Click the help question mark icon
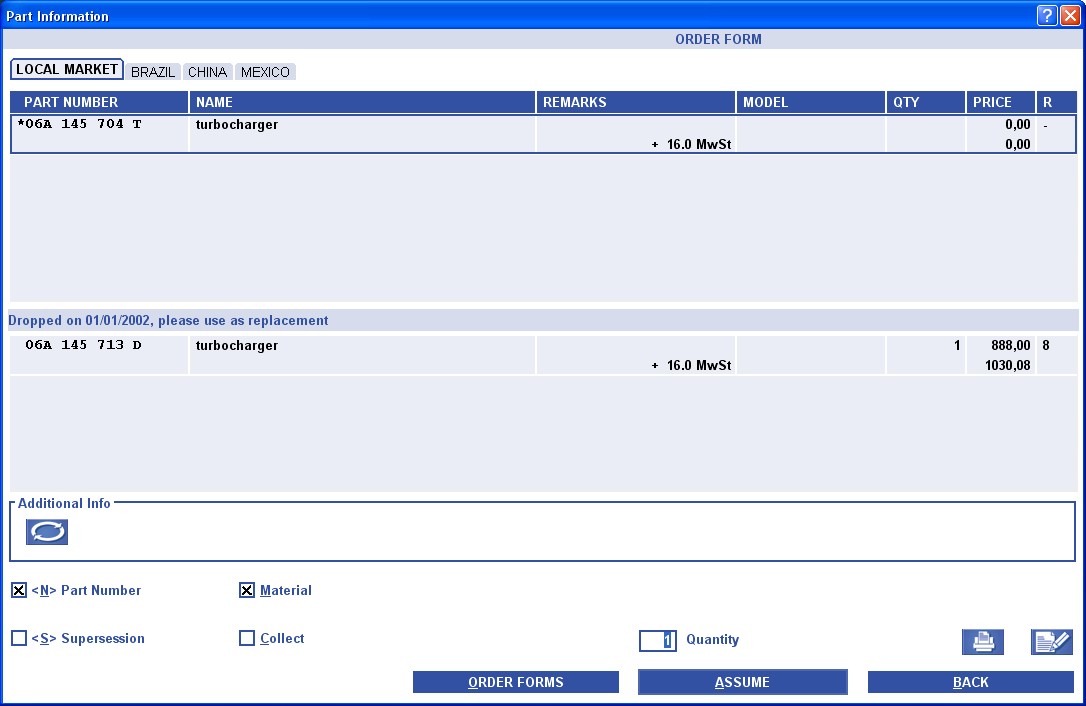 1047,15
